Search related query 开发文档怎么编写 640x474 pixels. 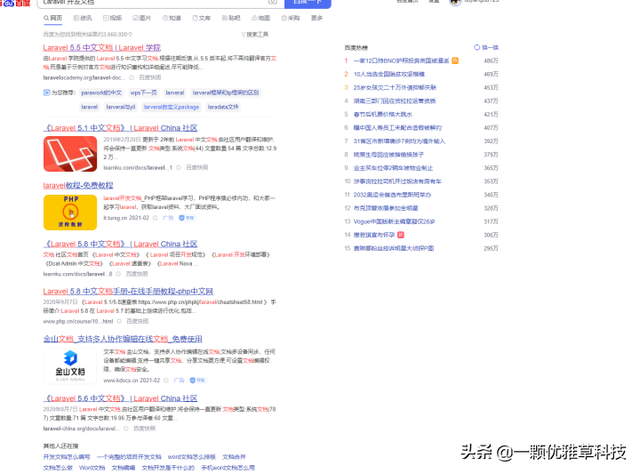tap(67, 457)
